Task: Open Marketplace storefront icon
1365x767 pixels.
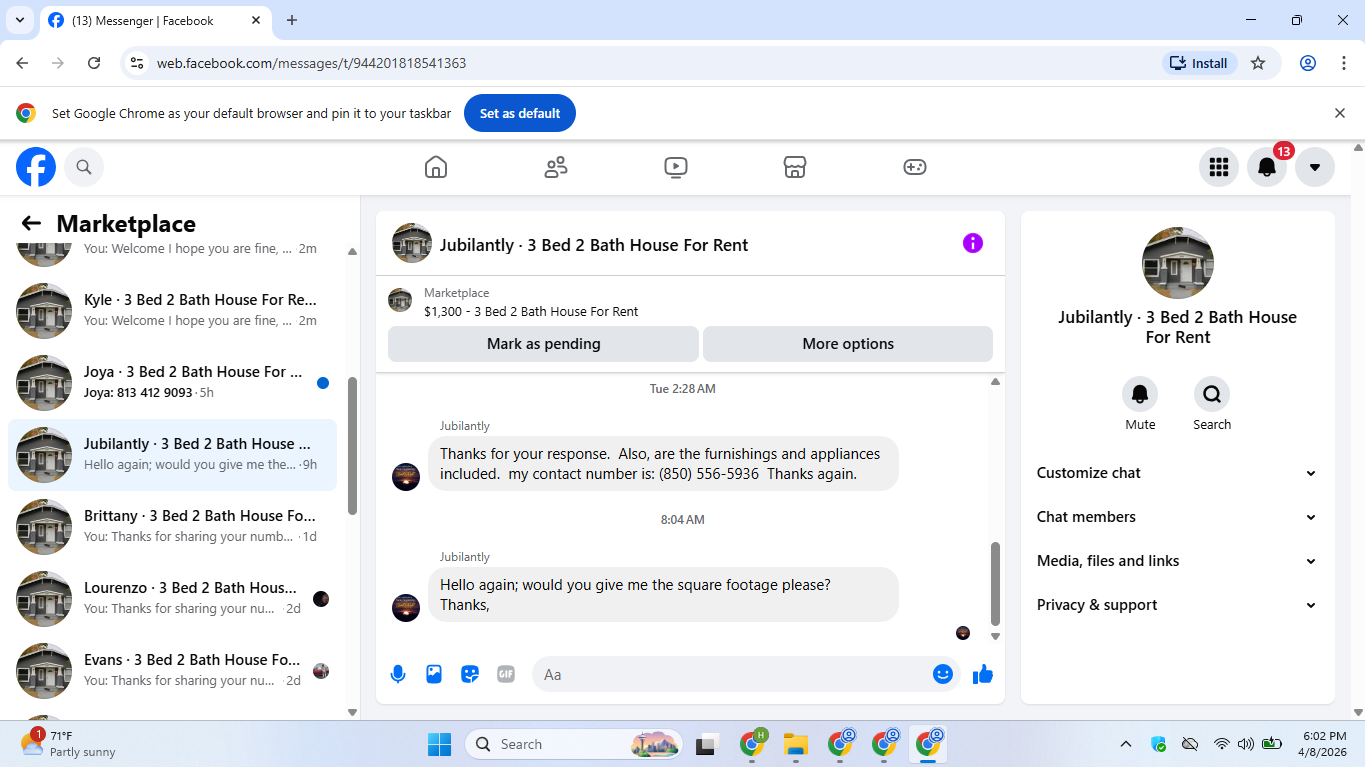Action: [x=795, y=167]
